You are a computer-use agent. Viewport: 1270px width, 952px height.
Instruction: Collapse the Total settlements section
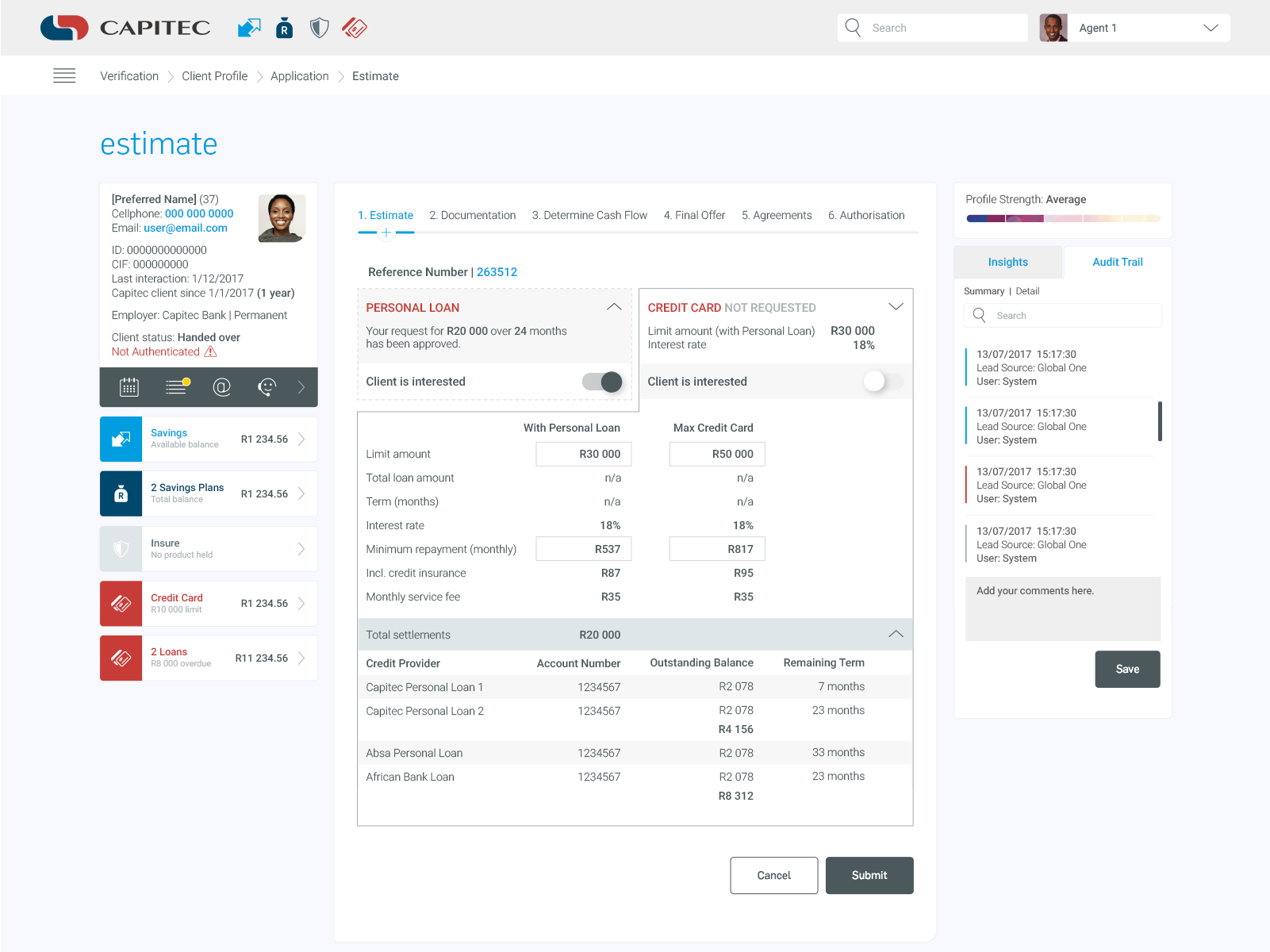896,634
